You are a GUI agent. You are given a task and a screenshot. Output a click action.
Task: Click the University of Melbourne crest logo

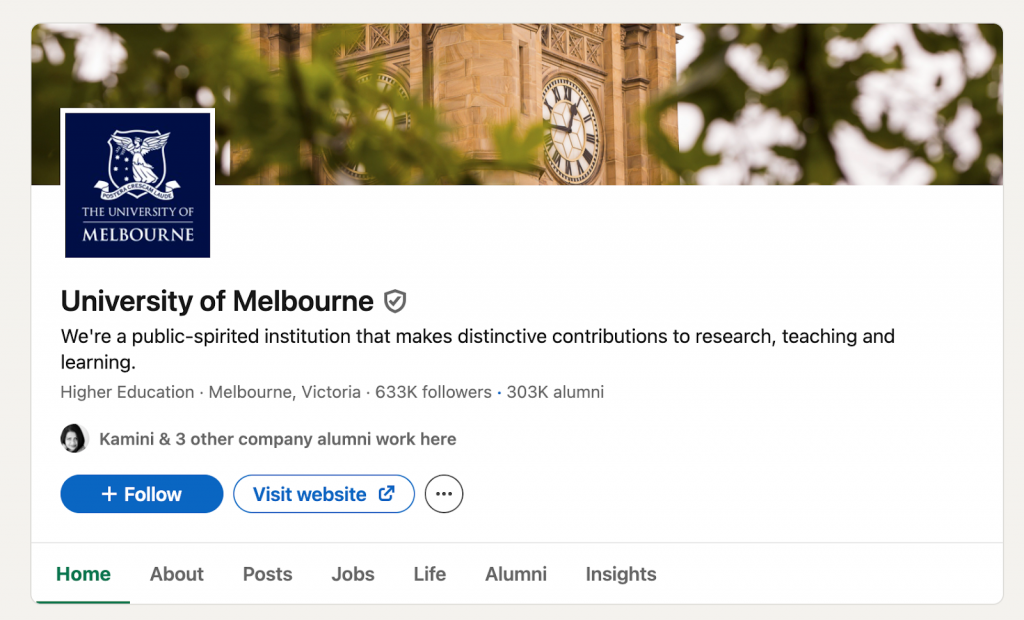137,183
